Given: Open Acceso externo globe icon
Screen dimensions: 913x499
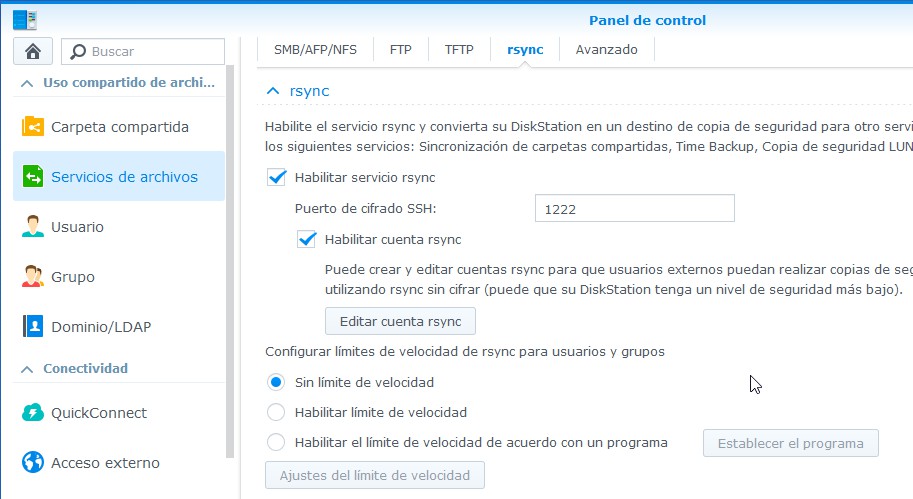Looking at the screenshot, I should 33,463.
